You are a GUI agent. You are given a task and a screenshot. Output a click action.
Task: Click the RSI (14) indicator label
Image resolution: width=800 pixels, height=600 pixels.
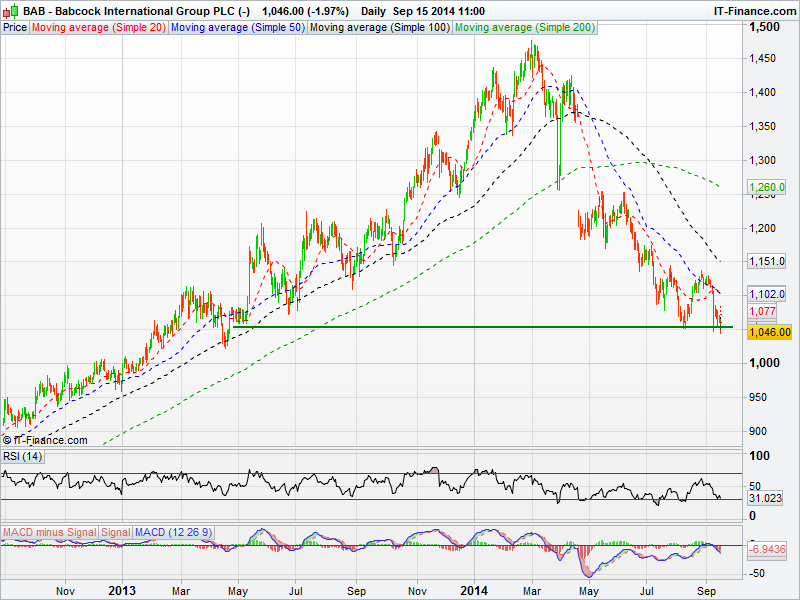pyautogui.click(x=21, y=457)
